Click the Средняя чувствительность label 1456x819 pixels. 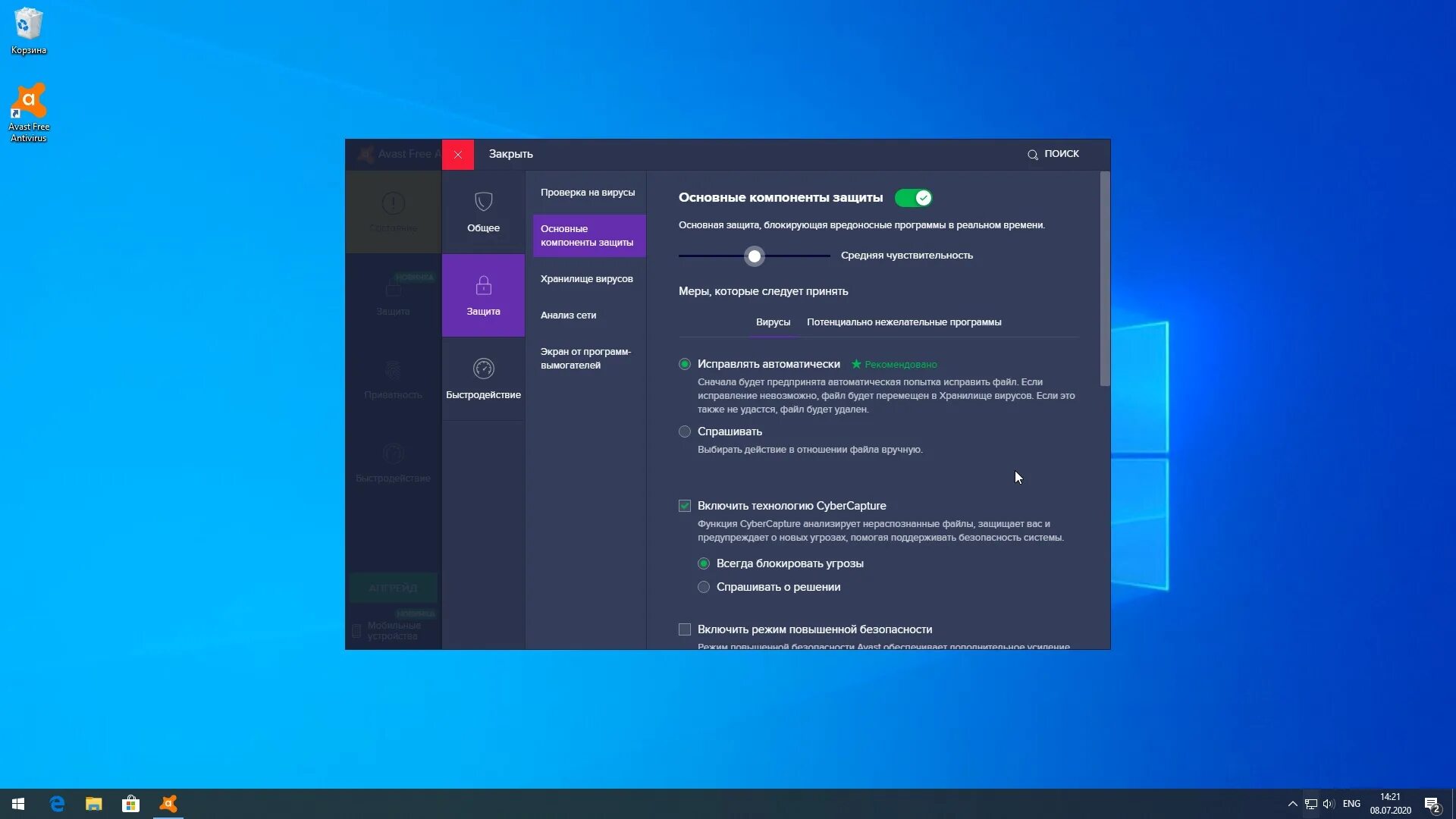[906, 256]
